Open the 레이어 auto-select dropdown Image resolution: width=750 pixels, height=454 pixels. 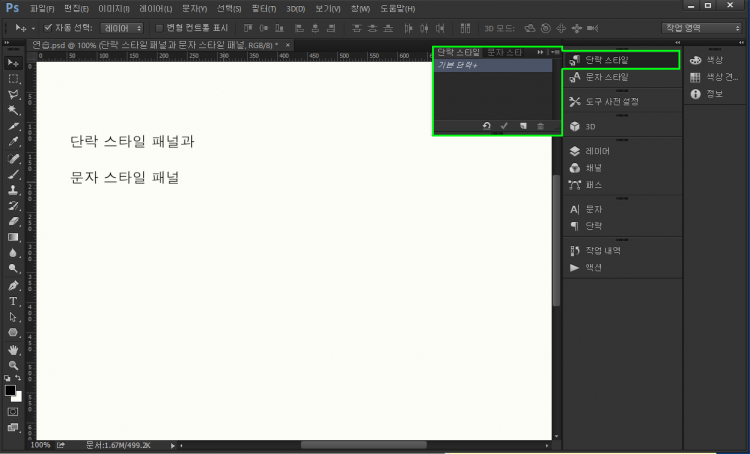pyautogui.click(x=123, y=27)
